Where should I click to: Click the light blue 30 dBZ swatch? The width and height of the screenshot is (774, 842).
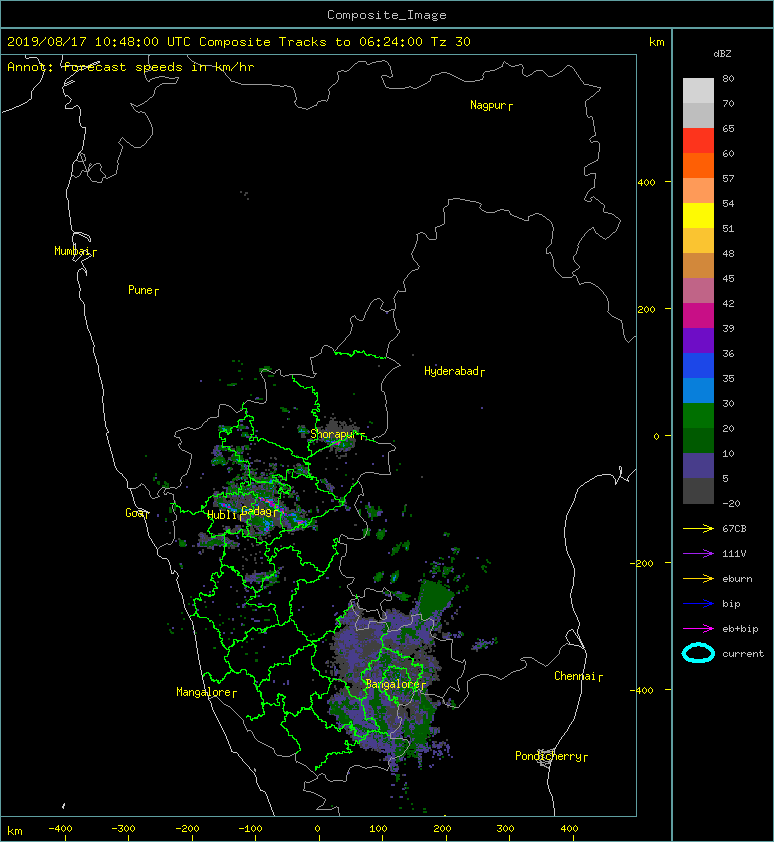(x=698, y=390)
